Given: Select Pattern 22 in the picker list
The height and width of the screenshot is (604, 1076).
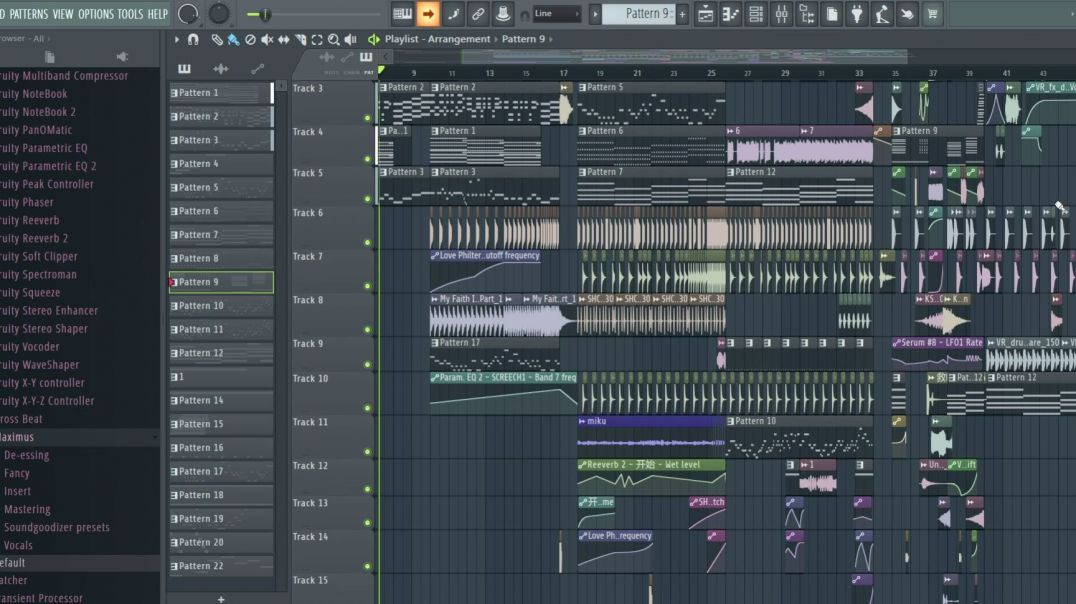Looking at the screenshot, I should (x=221, y=566).
